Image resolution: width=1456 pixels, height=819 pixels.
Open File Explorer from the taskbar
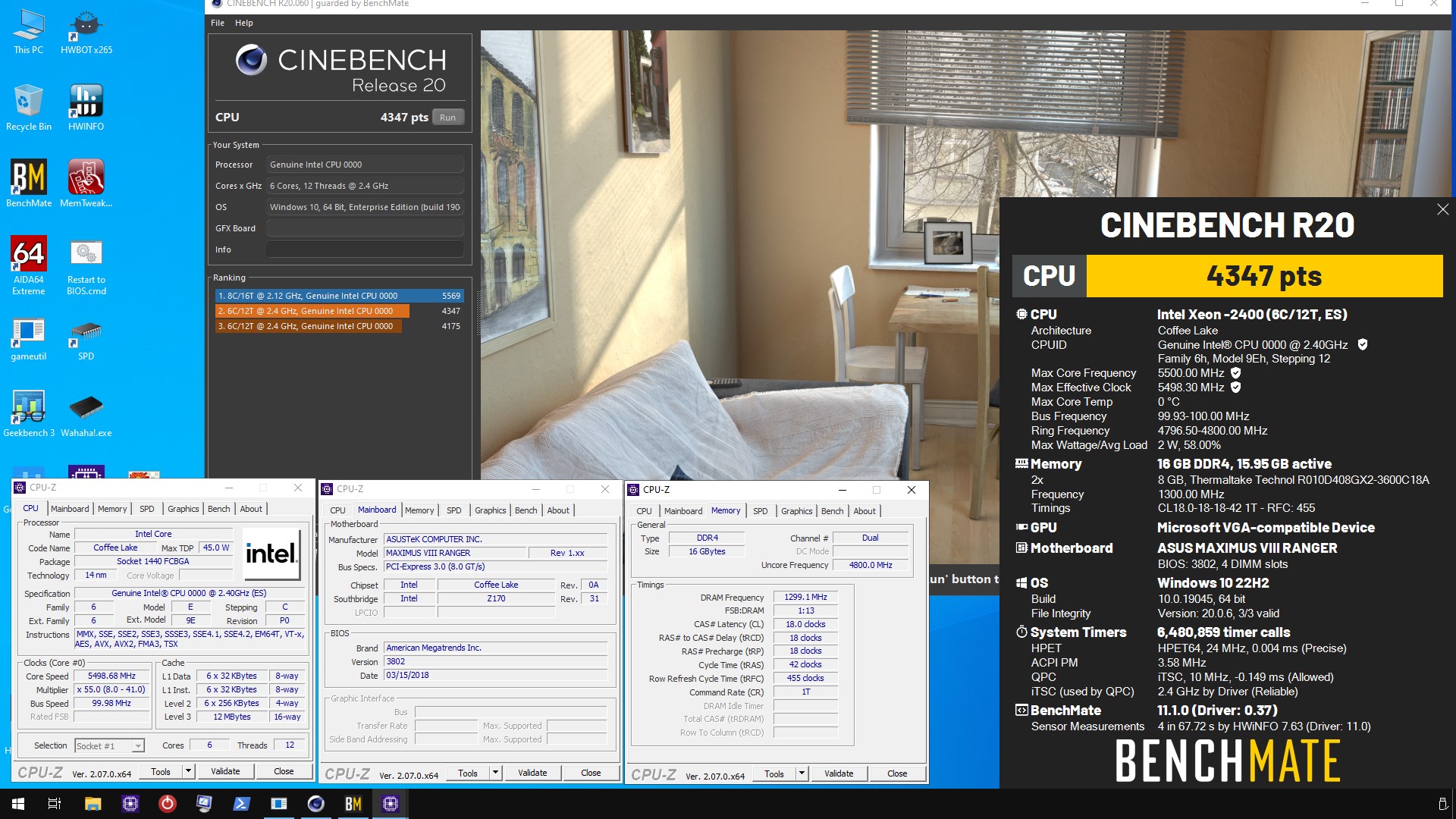[93, 804]
